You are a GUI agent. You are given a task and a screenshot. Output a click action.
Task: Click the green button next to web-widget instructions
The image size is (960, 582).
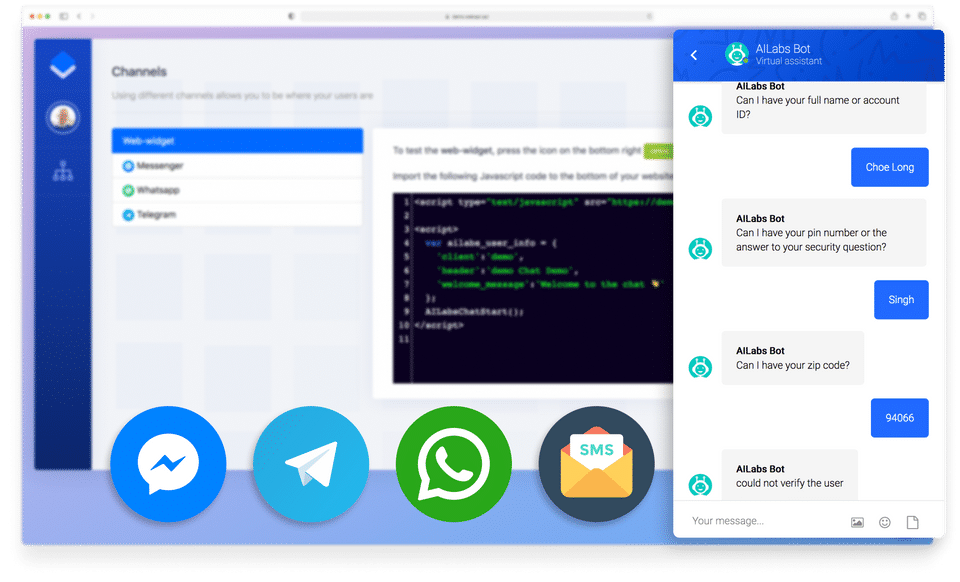coord(658,151)
